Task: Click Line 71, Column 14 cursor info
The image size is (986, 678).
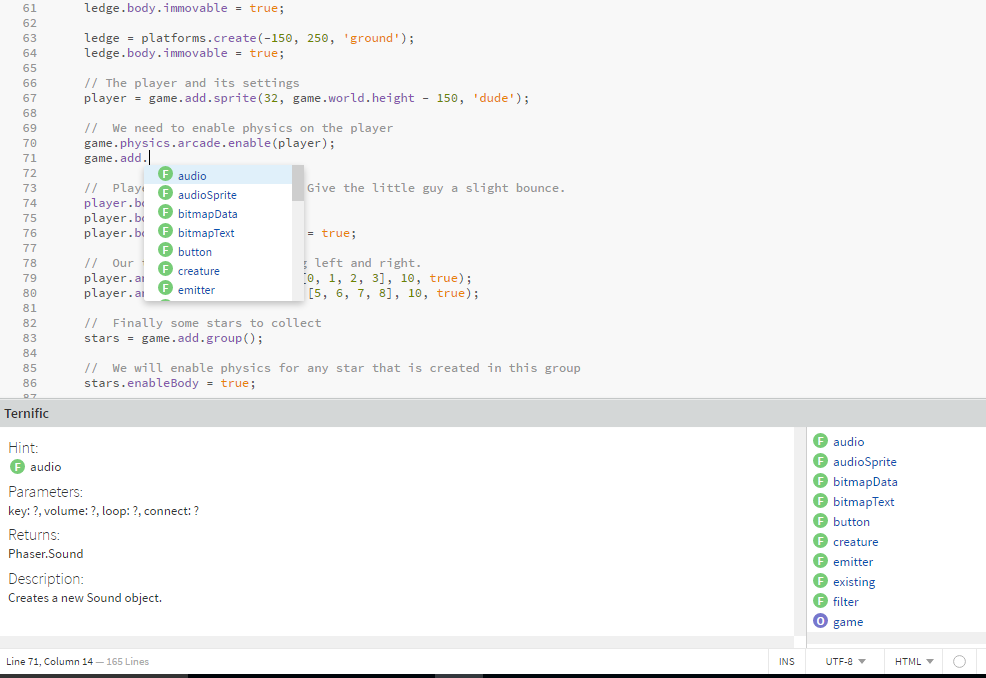Action: pyautogui.click(x=50, y=662)
